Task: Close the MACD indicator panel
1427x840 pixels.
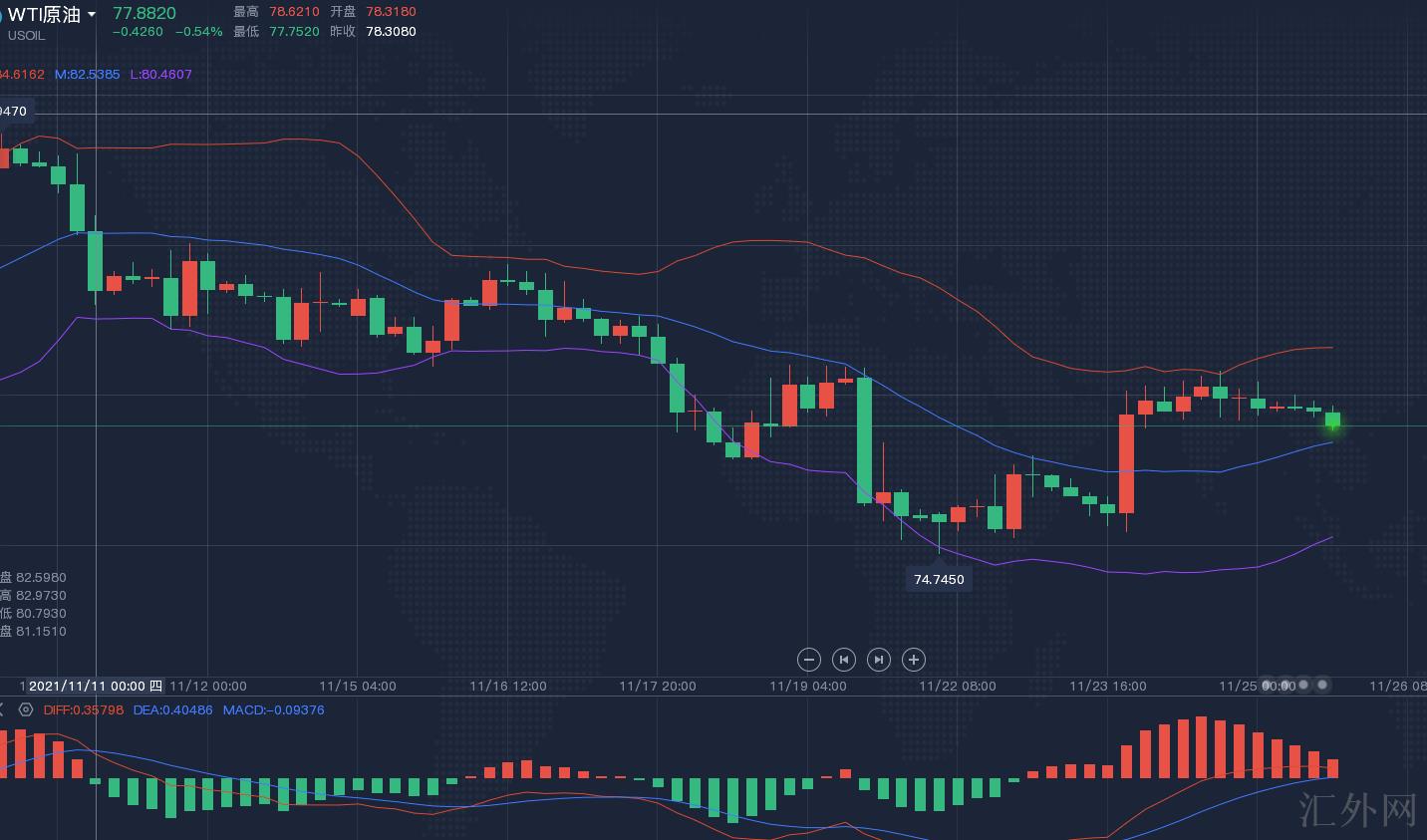Action: pos(2,709)
